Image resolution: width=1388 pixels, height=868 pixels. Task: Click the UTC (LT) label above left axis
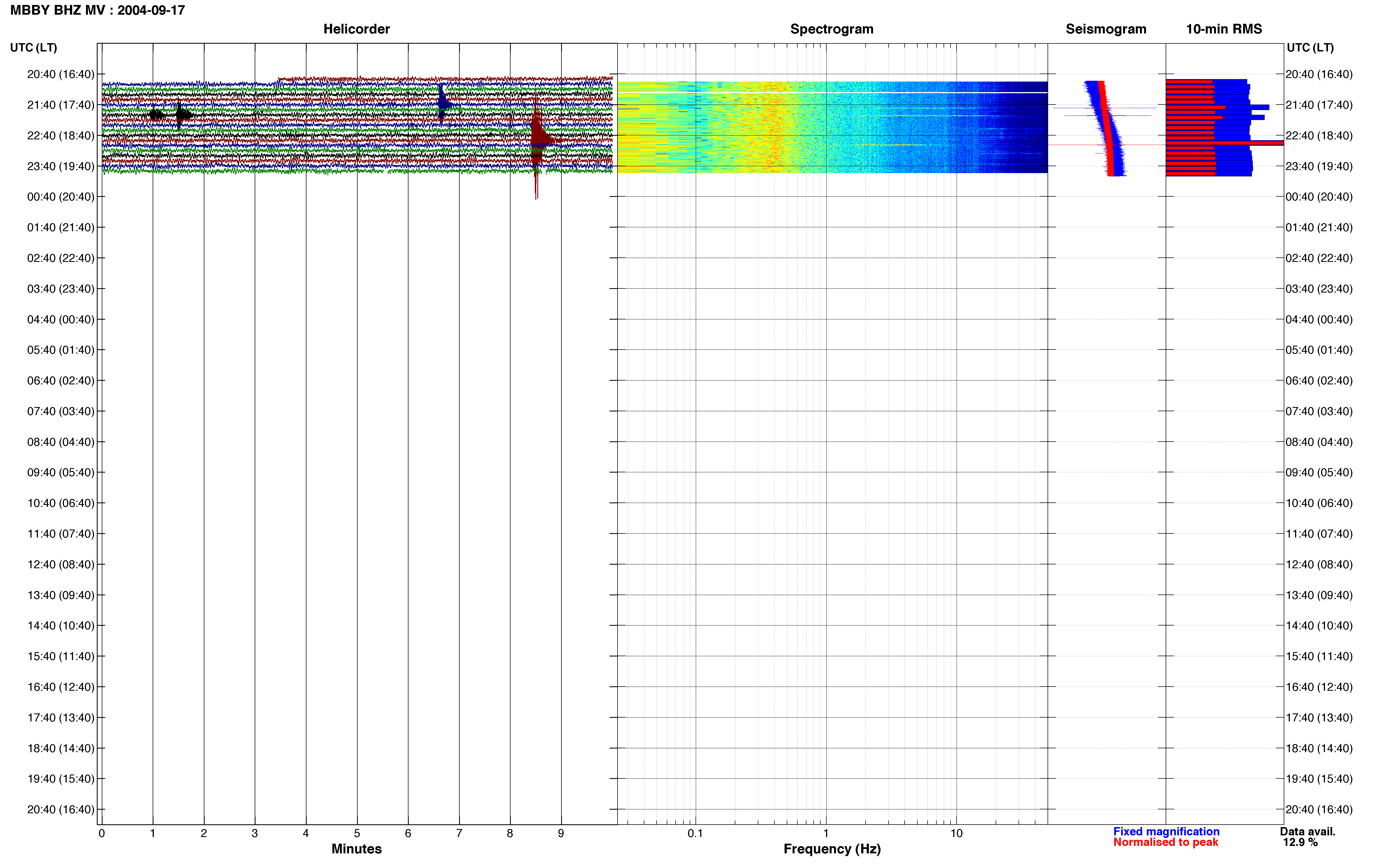click(x=33, y=48)
